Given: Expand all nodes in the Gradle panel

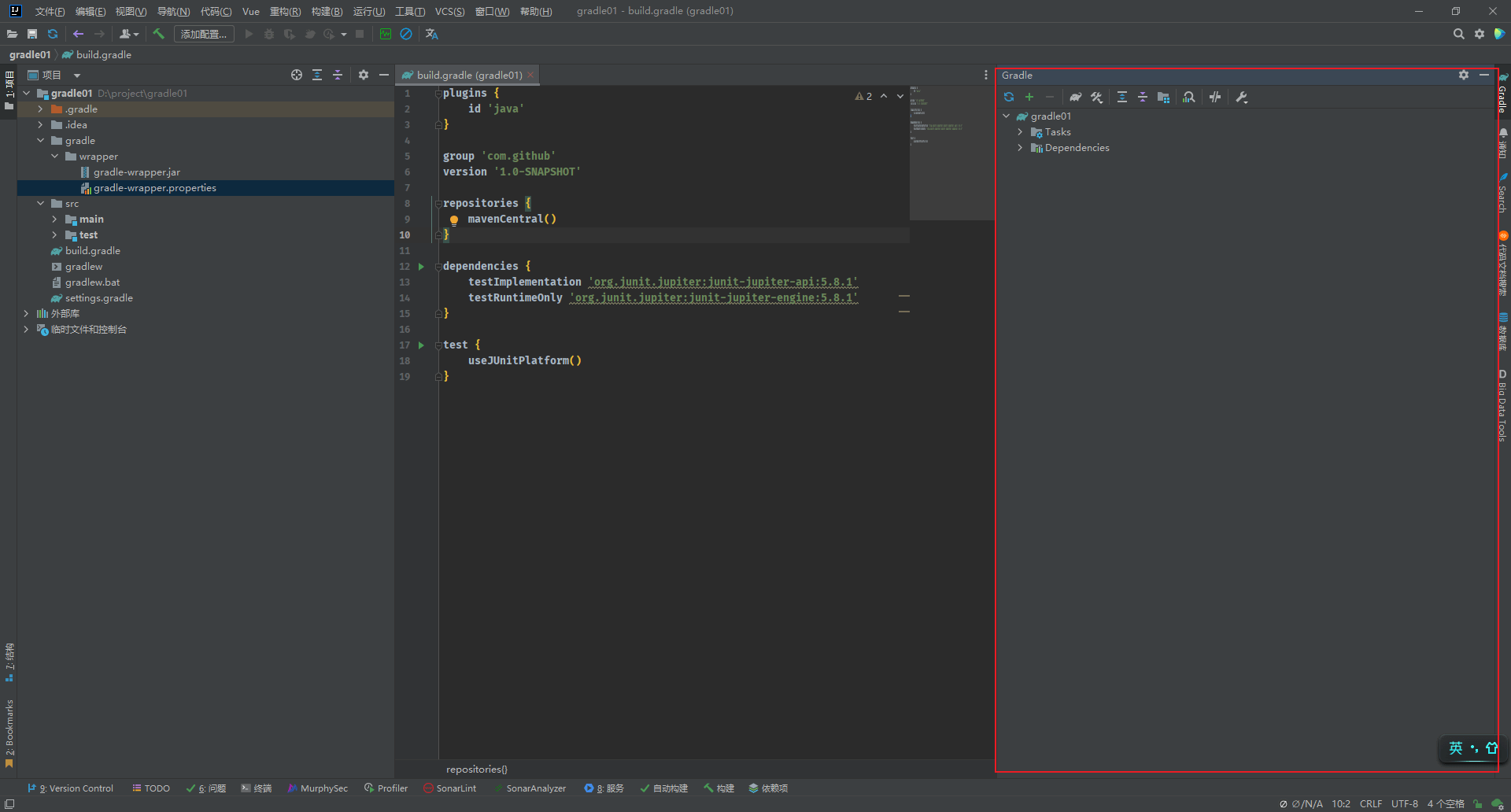Looking at the screenshot, I should tap(1122, 97).
